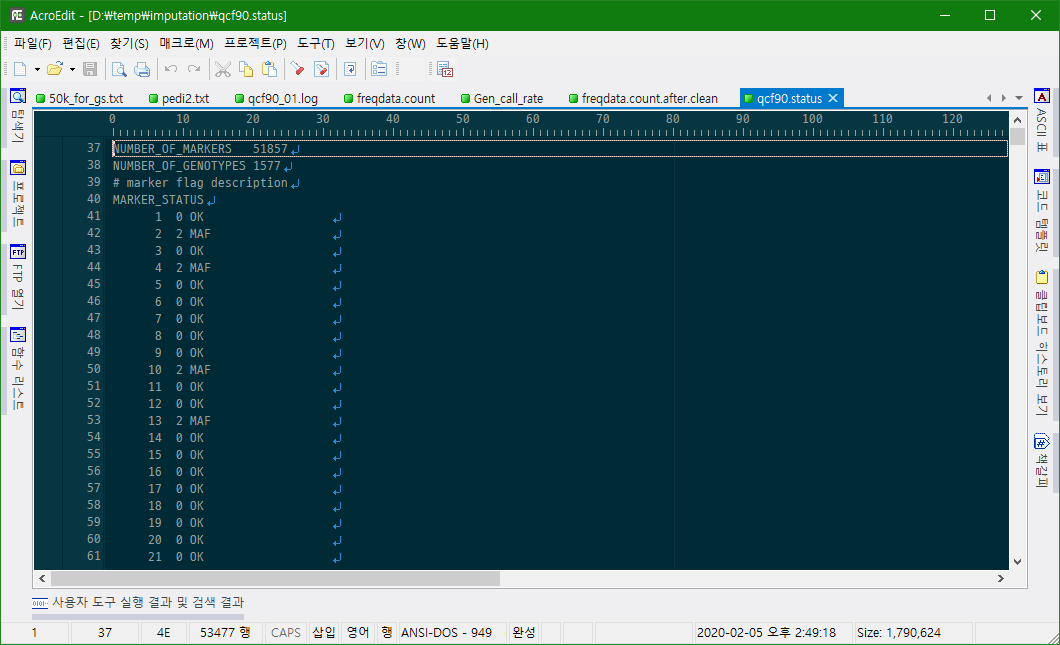Click the 완성 status bar entry
1060x645 pixels.
tap(524, 633)
